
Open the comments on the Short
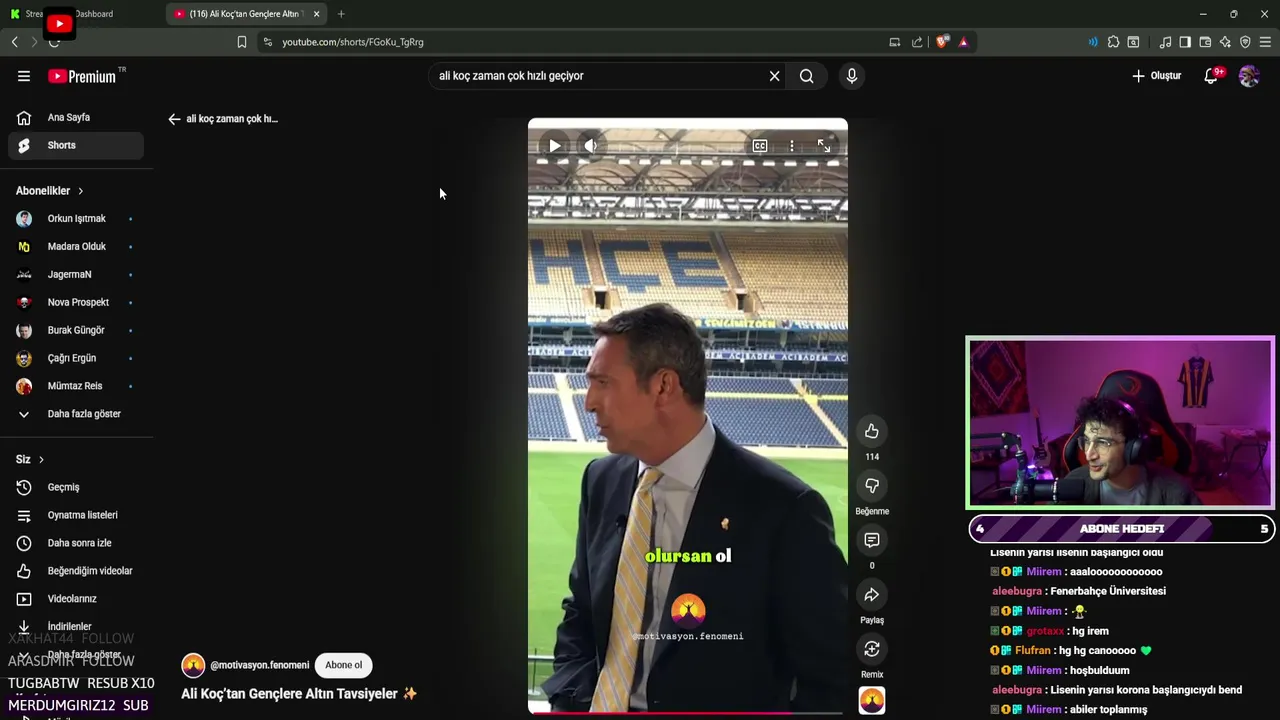pyautogui.click(x=872, y=540)
